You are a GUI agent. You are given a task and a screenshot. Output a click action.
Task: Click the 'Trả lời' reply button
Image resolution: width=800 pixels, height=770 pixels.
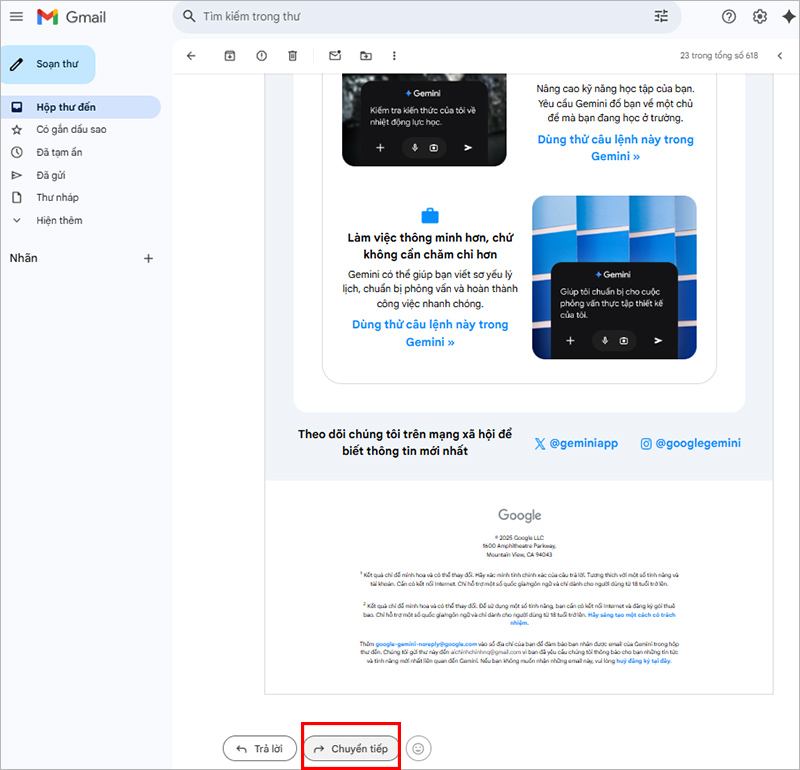[x=260, y=749]
